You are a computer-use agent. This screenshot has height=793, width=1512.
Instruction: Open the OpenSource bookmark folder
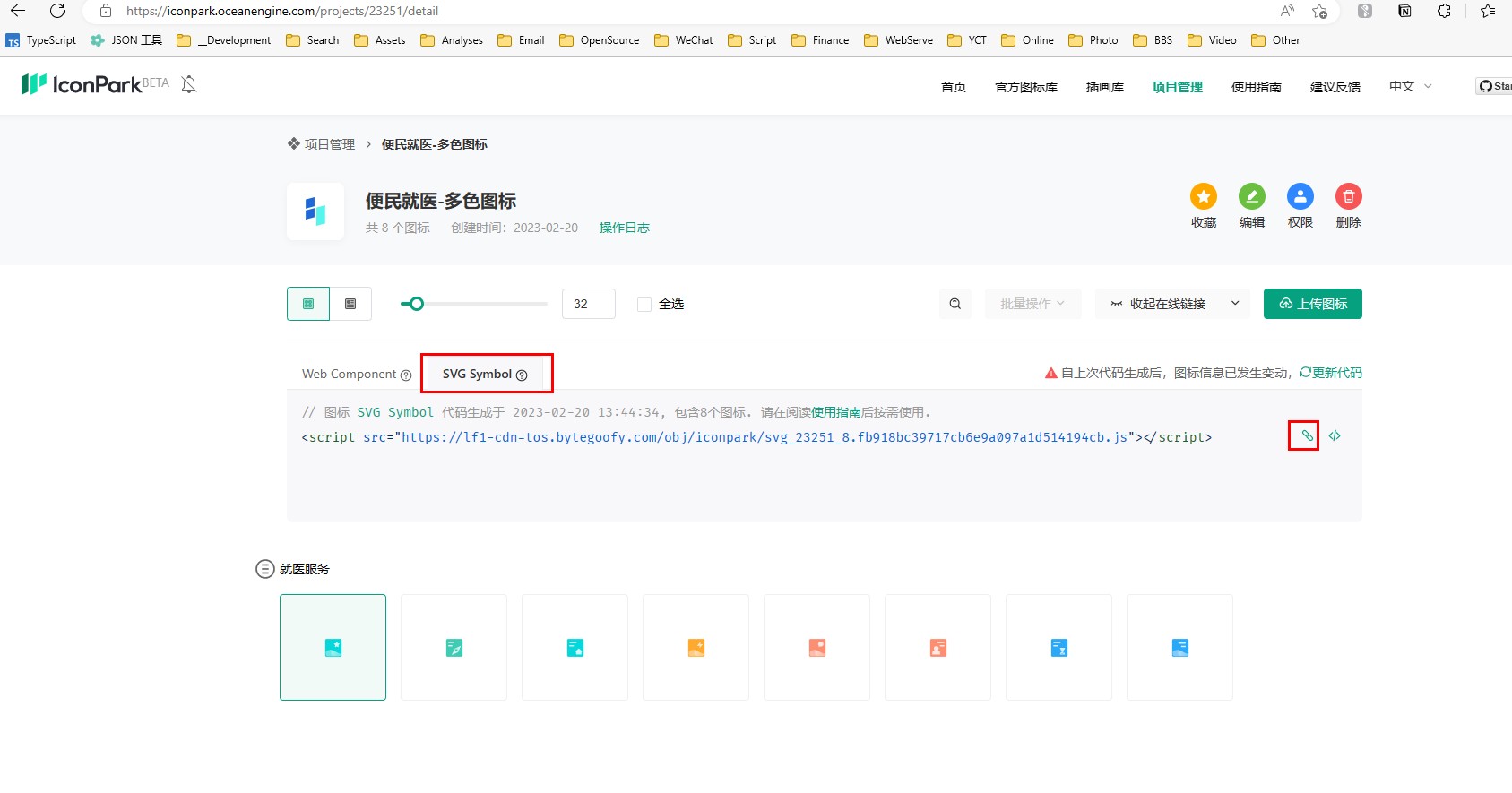click(600, 40)
